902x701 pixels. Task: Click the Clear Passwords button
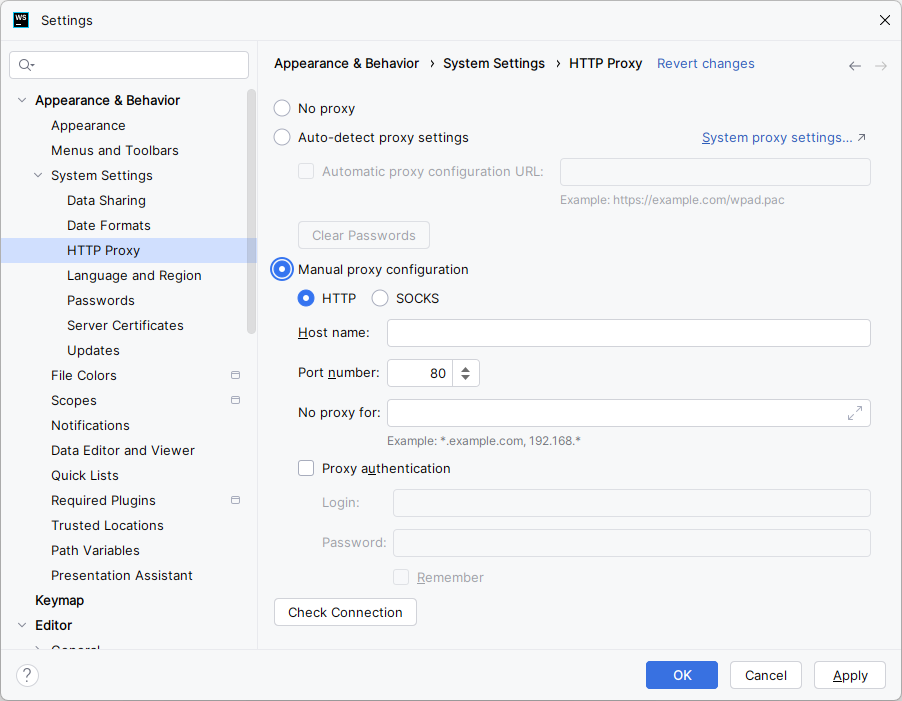pos(364,235)
